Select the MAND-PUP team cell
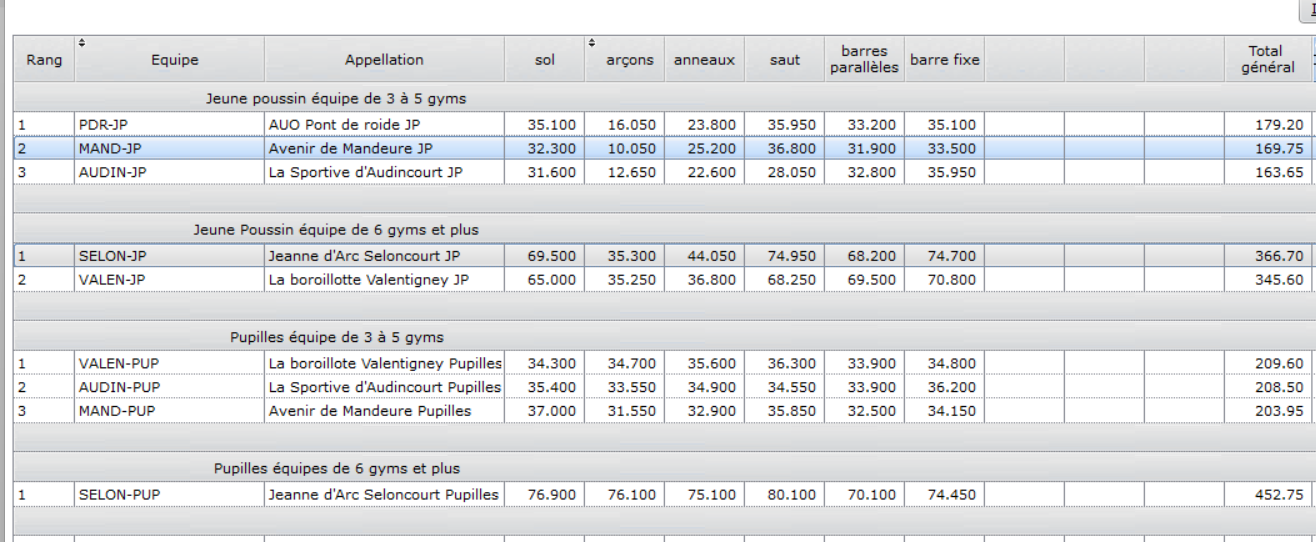The image size is (1316, 542). tap(169, 408)
